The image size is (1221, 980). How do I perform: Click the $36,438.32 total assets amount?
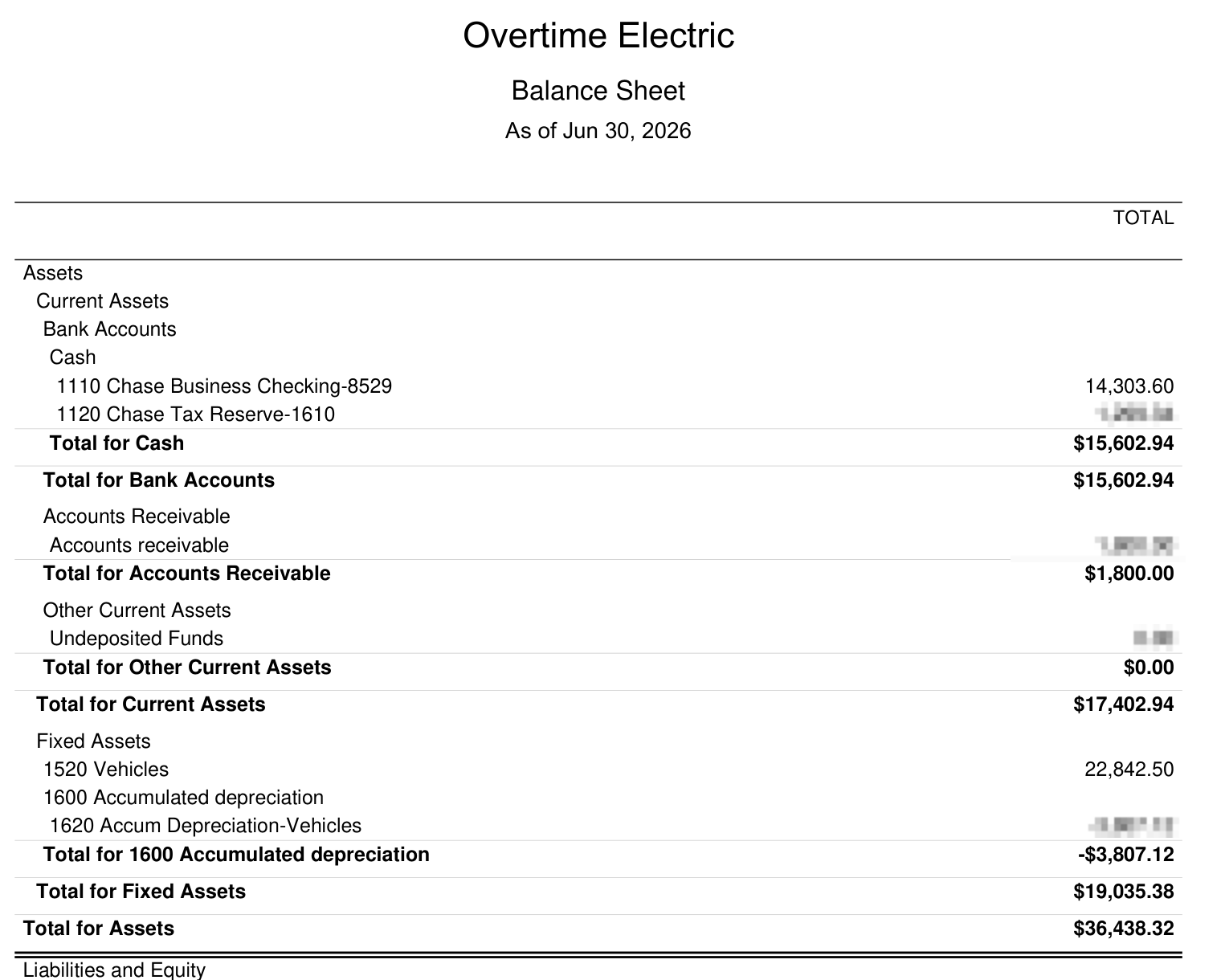click(1123, 929)
